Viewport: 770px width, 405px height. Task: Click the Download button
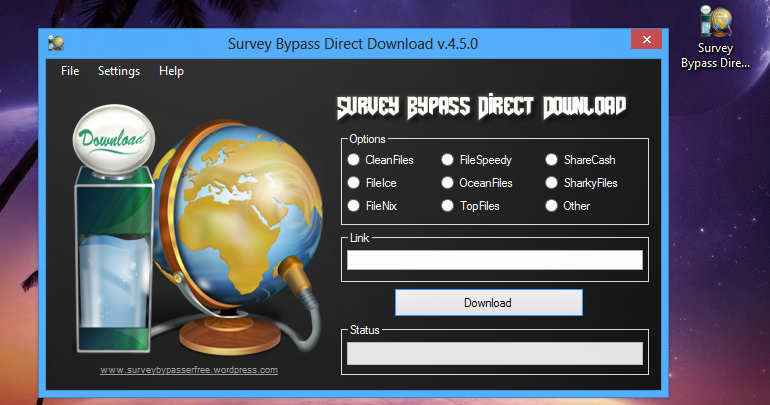489,302
